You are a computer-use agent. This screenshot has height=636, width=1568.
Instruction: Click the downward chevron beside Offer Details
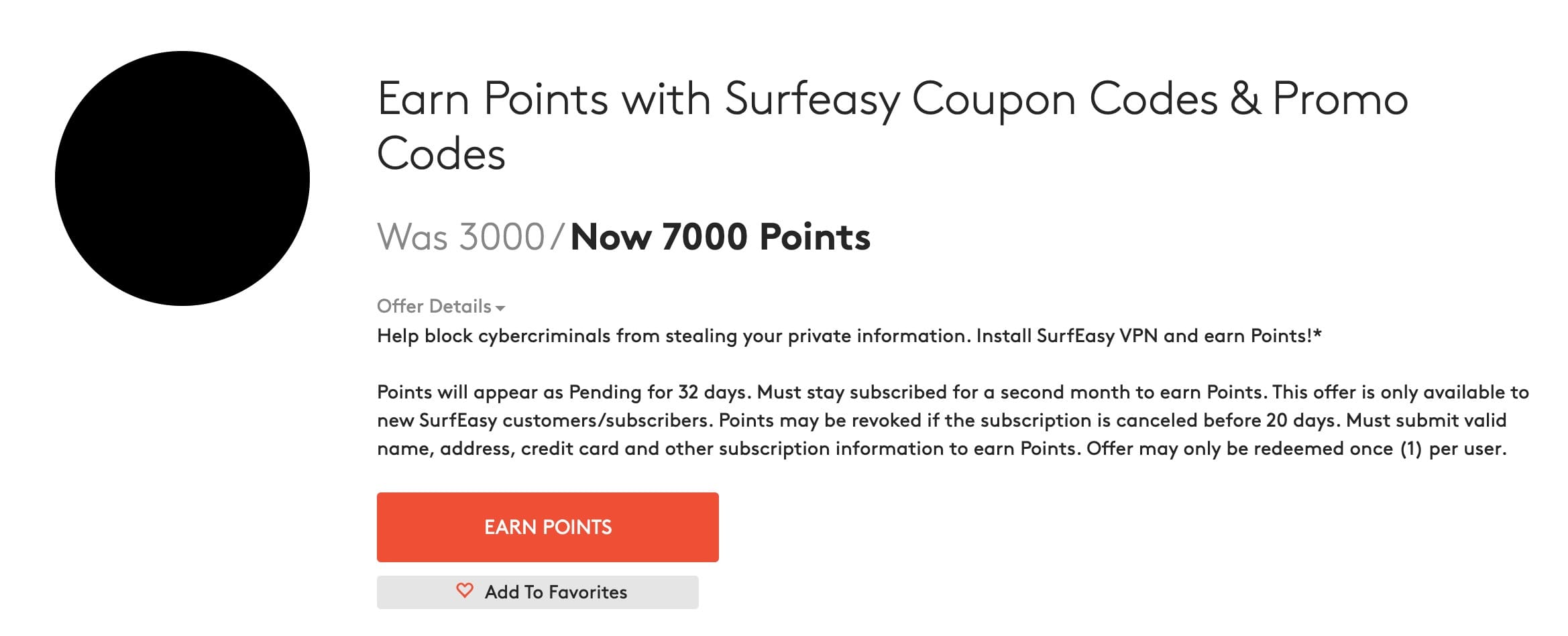[x=502, y=308]
